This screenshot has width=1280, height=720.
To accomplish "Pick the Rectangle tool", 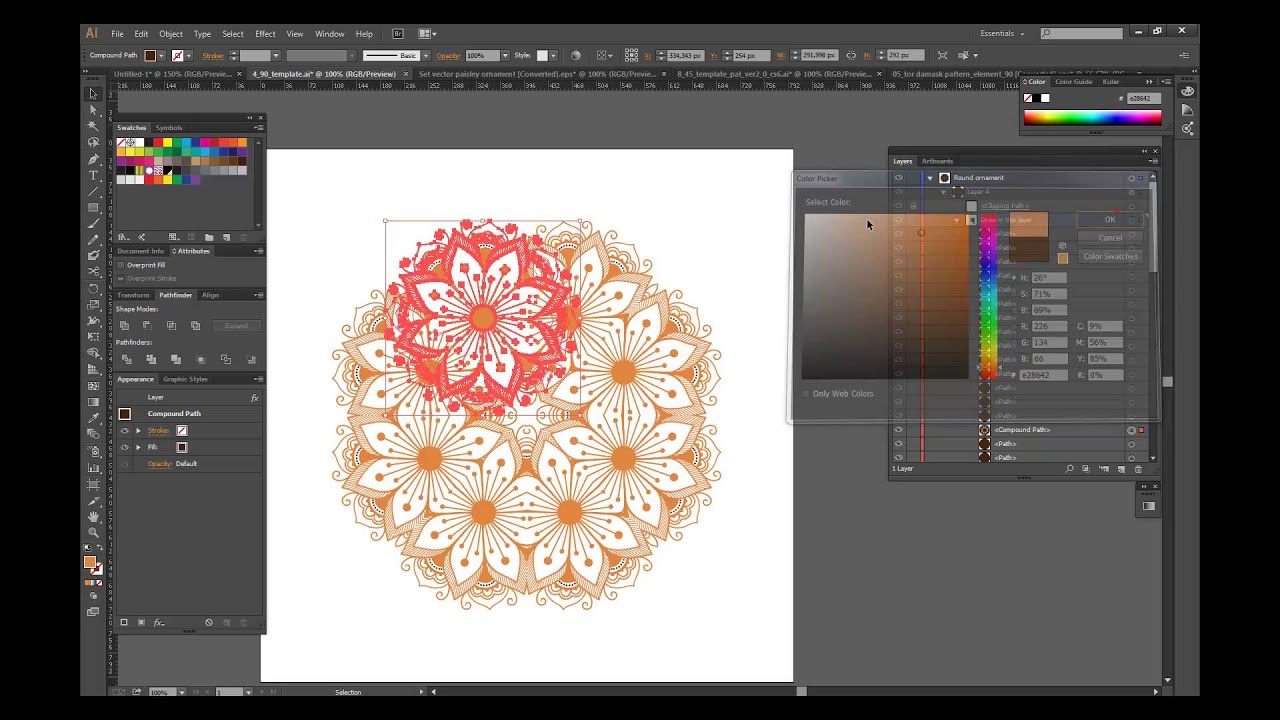I will pos(94,207).
